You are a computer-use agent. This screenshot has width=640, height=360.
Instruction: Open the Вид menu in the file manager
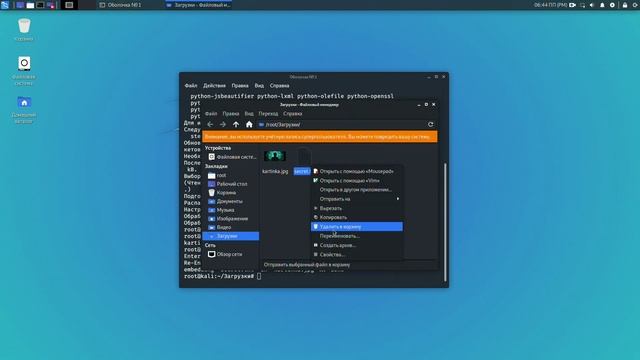tap(249, 113)
